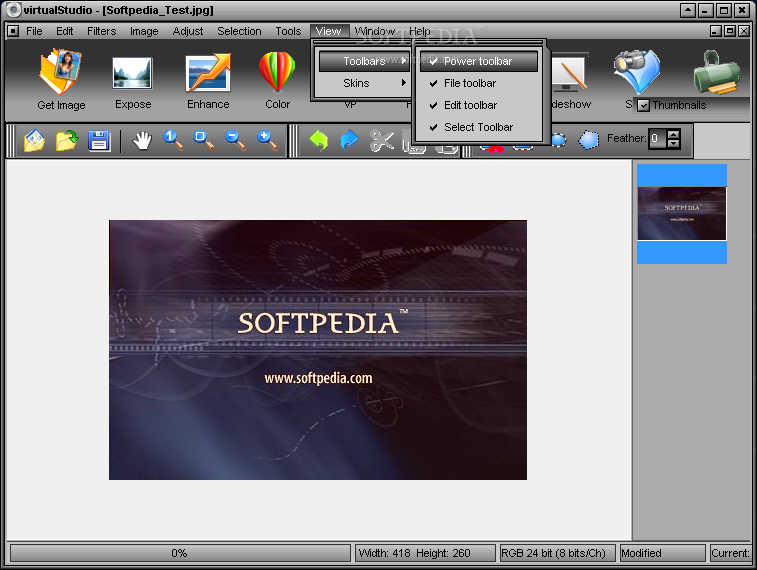The image size is (757, 570).
Task: Select the zoom-to-fit magnifier
Action: [204, 140]
